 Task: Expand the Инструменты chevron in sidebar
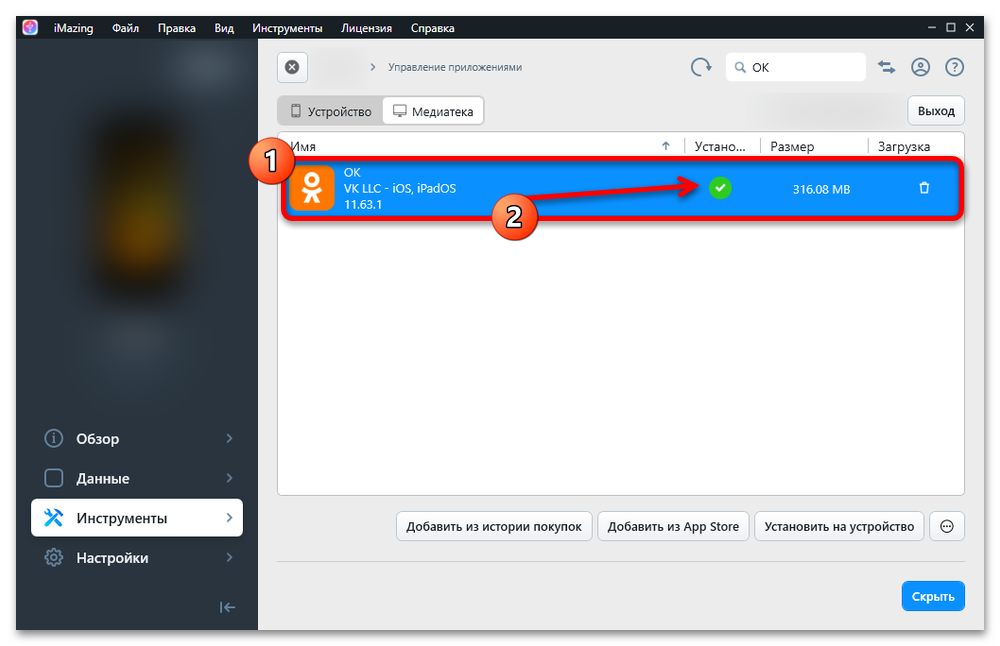[230, 518]
